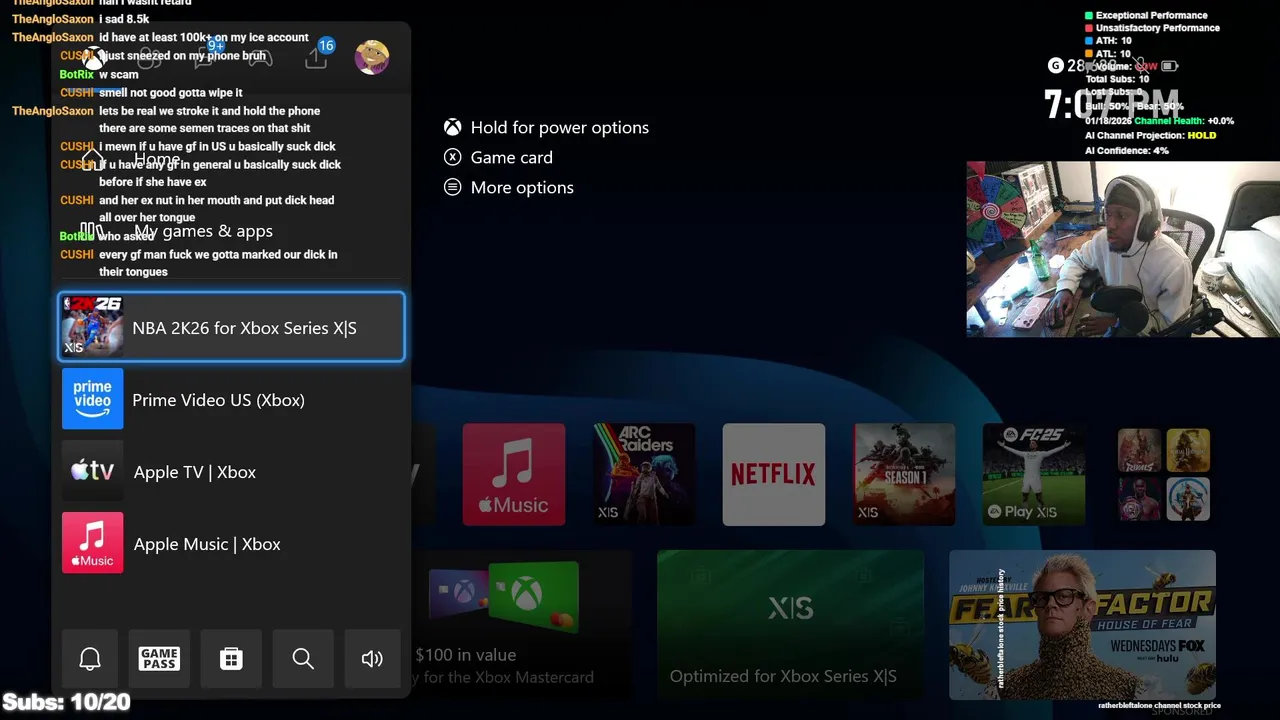Open the Xbox logo tab in guide
The image size is (1280, 720).
coord(93,58)
